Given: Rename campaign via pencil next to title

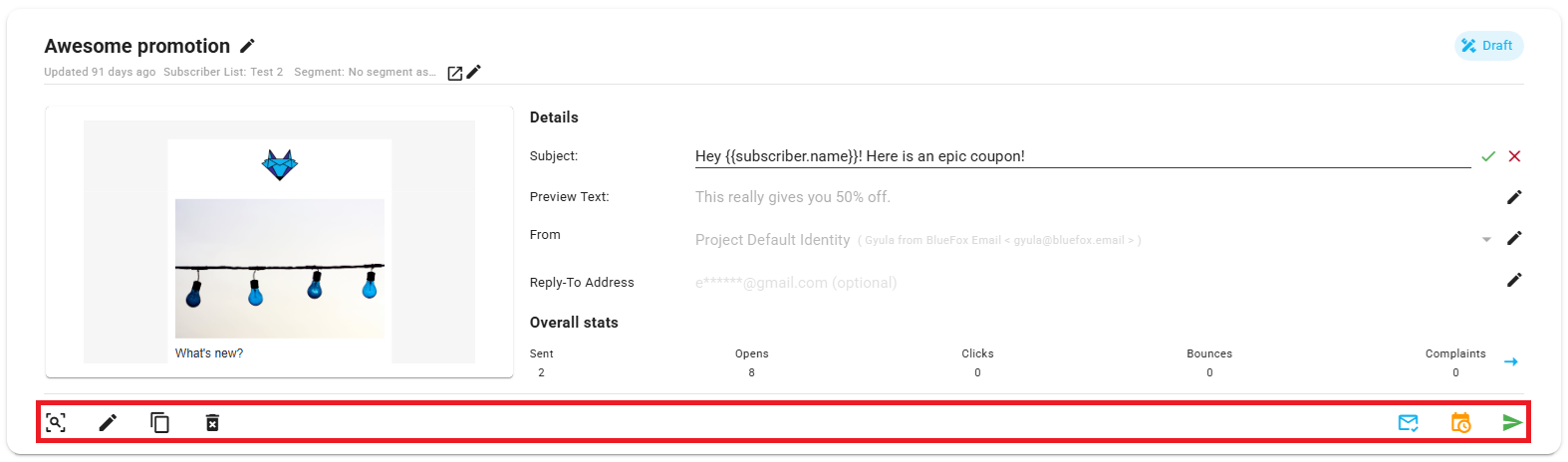Looking at the screenshot, I should tap(248, 46).
